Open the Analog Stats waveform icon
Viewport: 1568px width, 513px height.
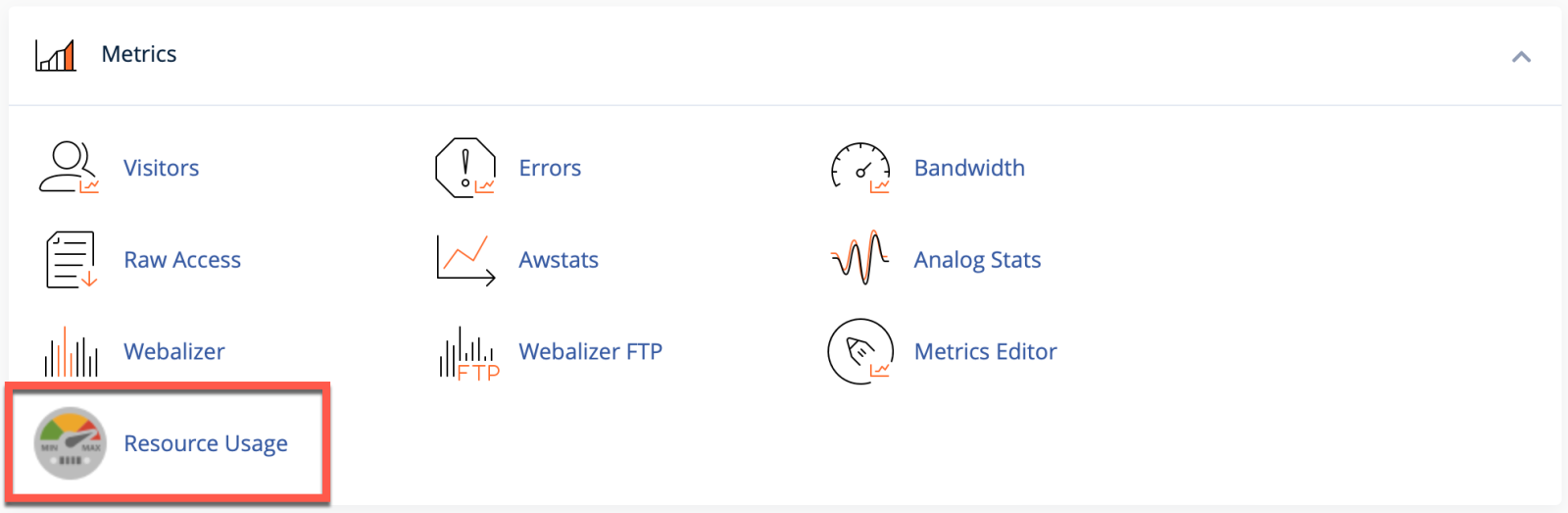pos(860,259)
